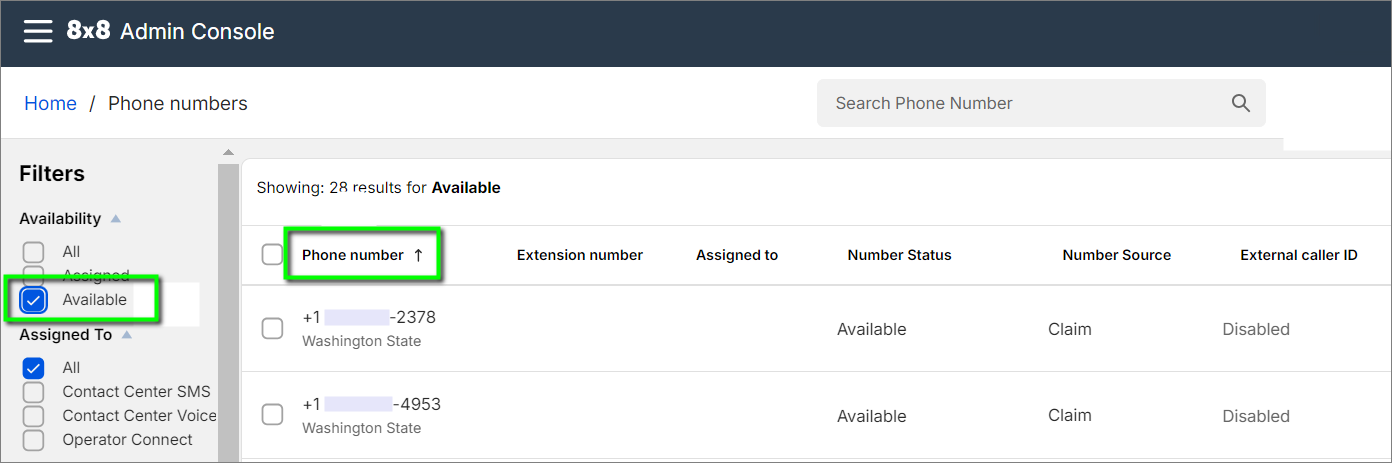Sort by Number Status column header

(x=899, y=255)
